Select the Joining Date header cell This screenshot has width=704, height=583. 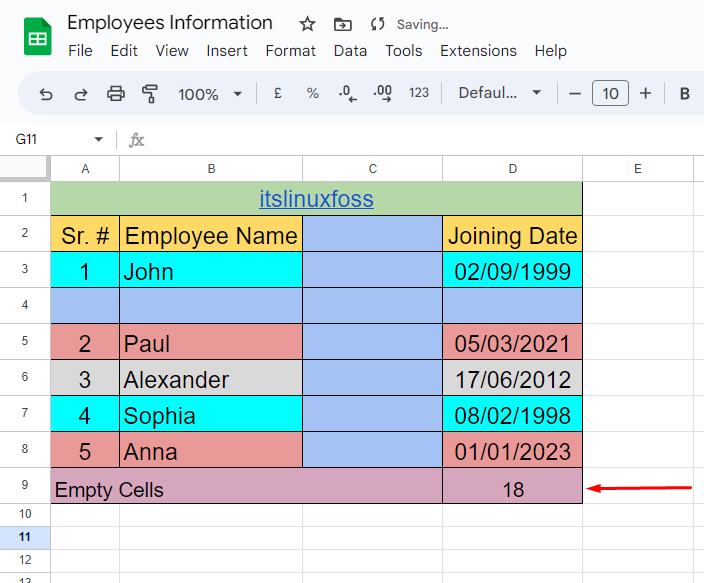pos(513,234)
